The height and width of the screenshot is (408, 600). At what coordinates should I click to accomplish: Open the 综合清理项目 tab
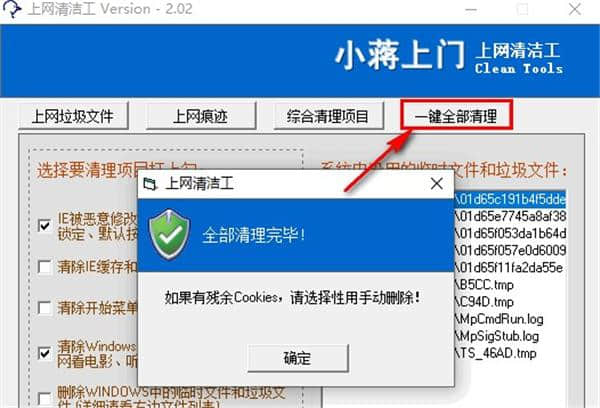click(328, 116)
